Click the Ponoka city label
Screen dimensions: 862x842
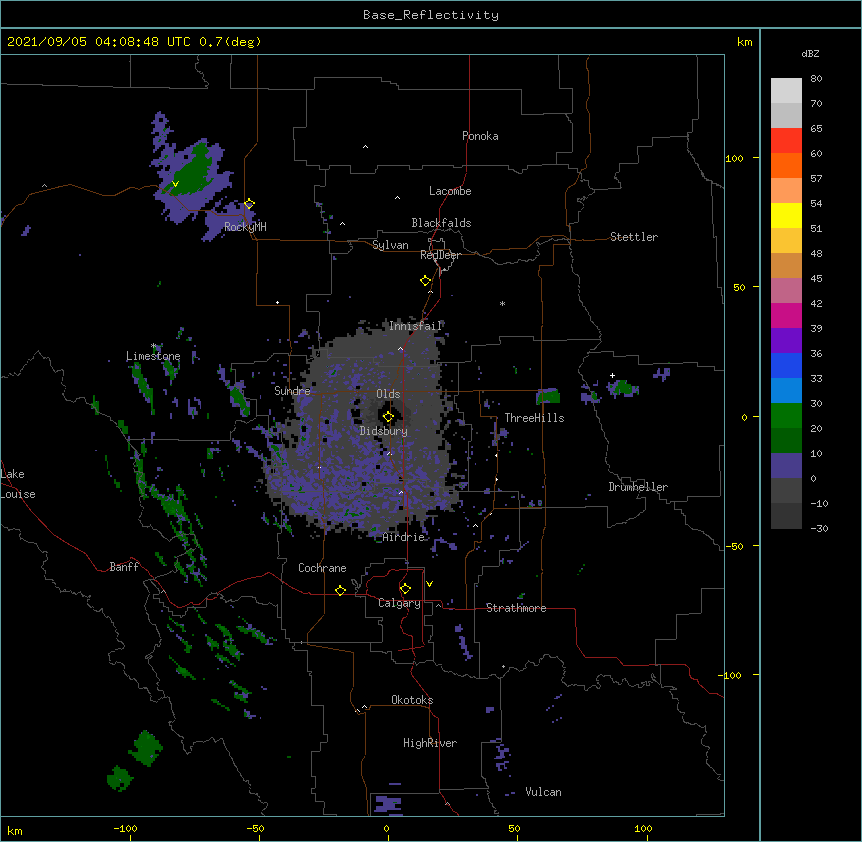(480, 136)
